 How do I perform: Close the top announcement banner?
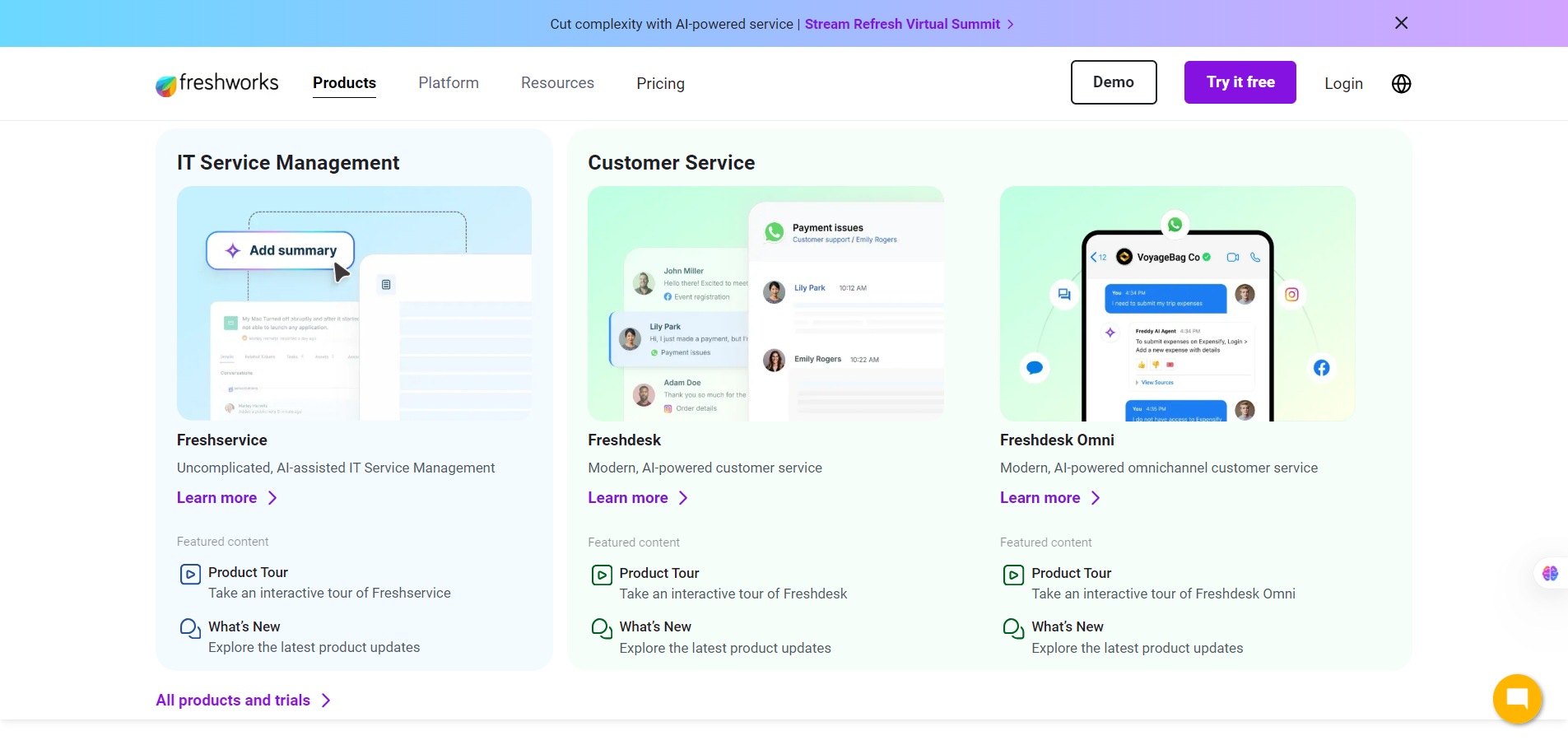pos(1401,23)
